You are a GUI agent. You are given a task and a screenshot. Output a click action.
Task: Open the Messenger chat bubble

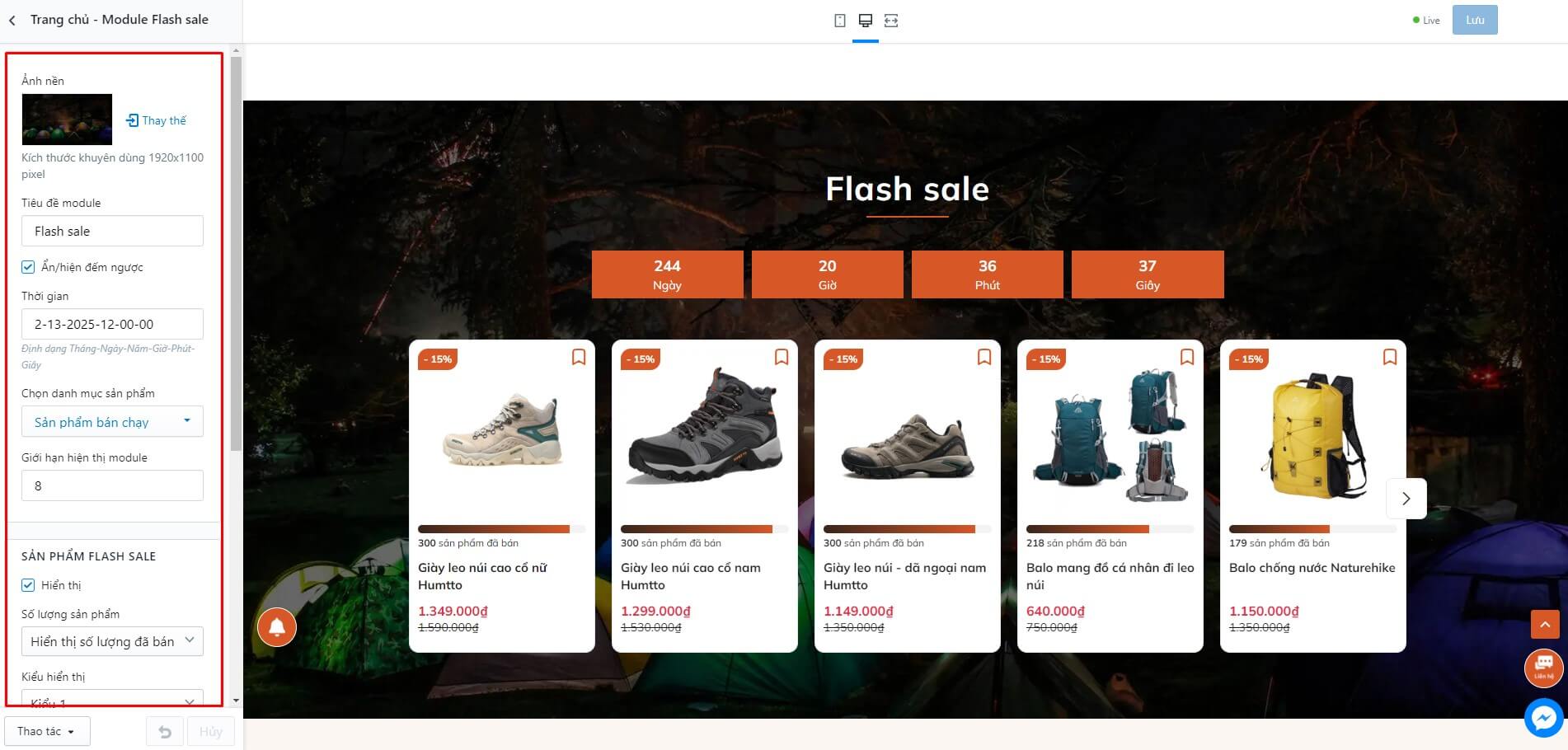pos(1543,718)
